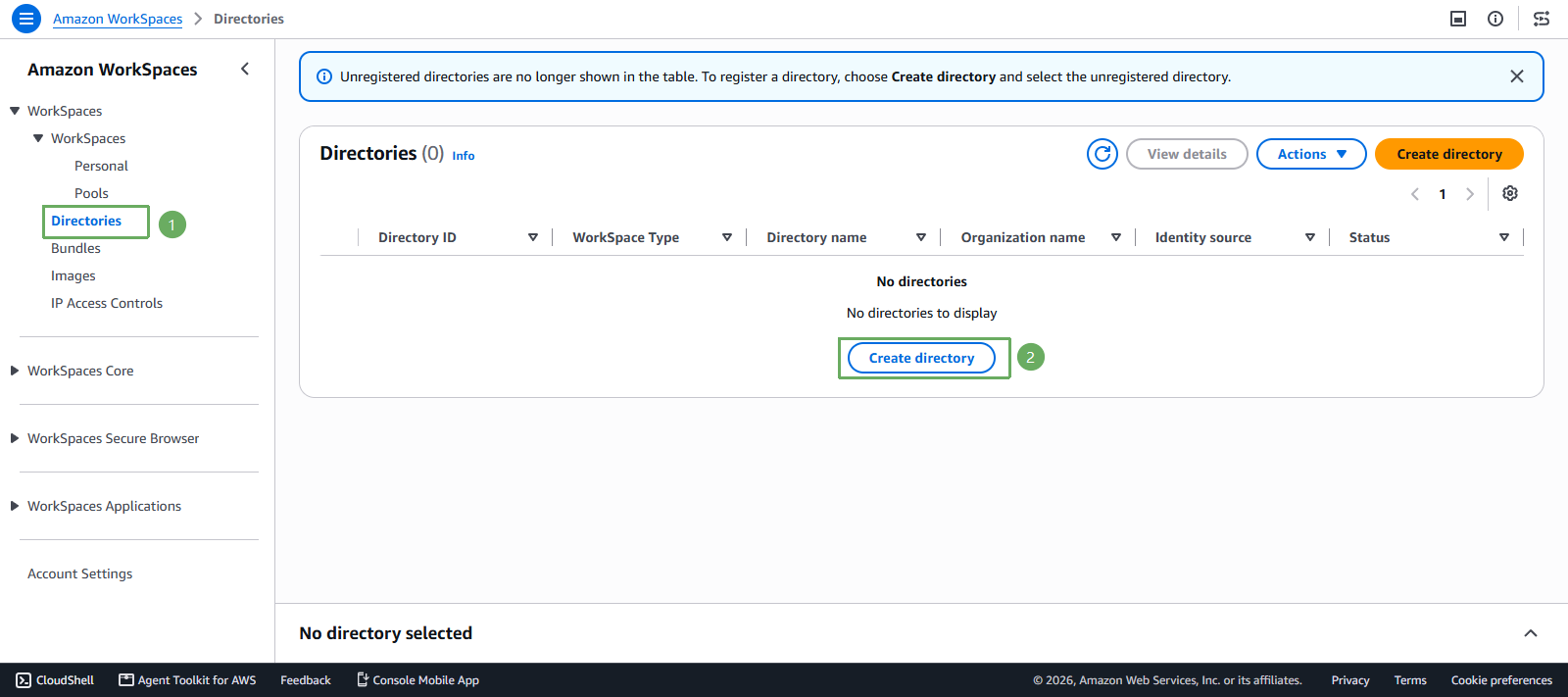Dismiss the unregistered directories info banner
This screenshot has height=697, width=1568.
pos(1516,76)
